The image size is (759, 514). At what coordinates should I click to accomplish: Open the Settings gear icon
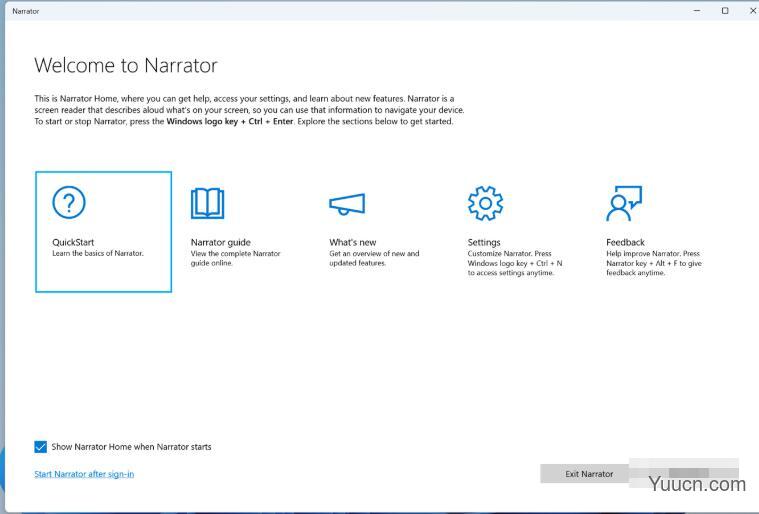point(486,203)
